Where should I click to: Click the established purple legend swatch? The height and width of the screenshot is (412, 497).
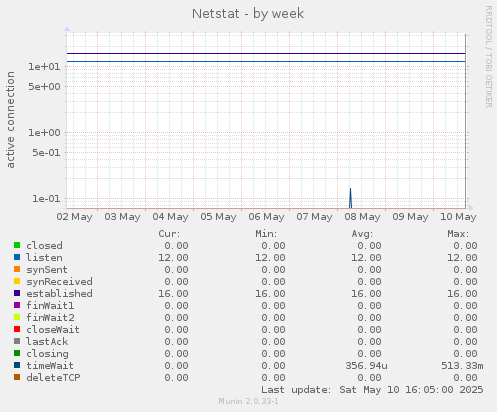pyautogui.click(x=17, y=293)
